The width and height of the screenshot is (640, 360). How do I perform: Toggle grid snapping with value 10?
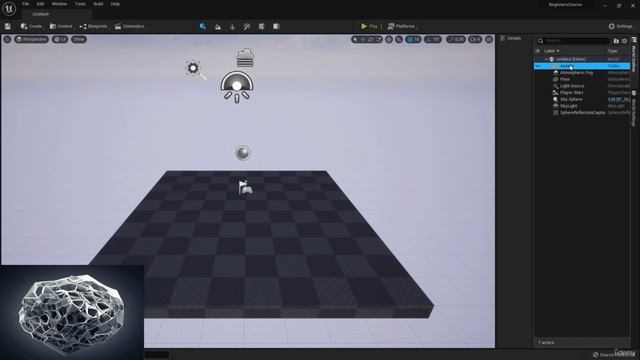[x=413, y=40]
